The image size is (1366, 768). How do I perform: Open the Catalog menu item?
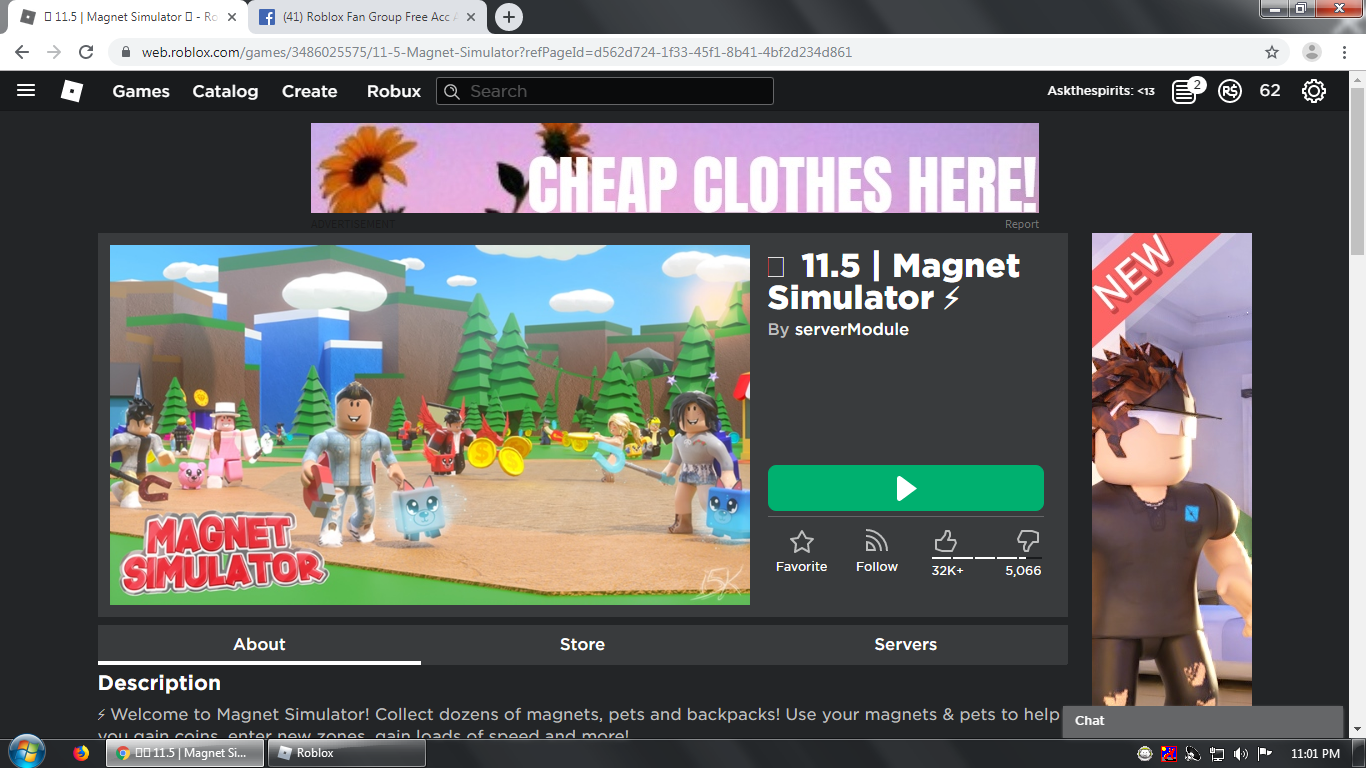[x=225, y=91]
